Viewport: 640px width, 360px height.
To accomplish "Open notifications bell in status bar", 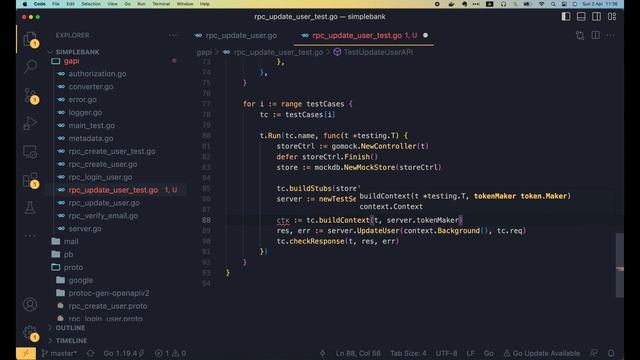I will click(x=611, y=353).
